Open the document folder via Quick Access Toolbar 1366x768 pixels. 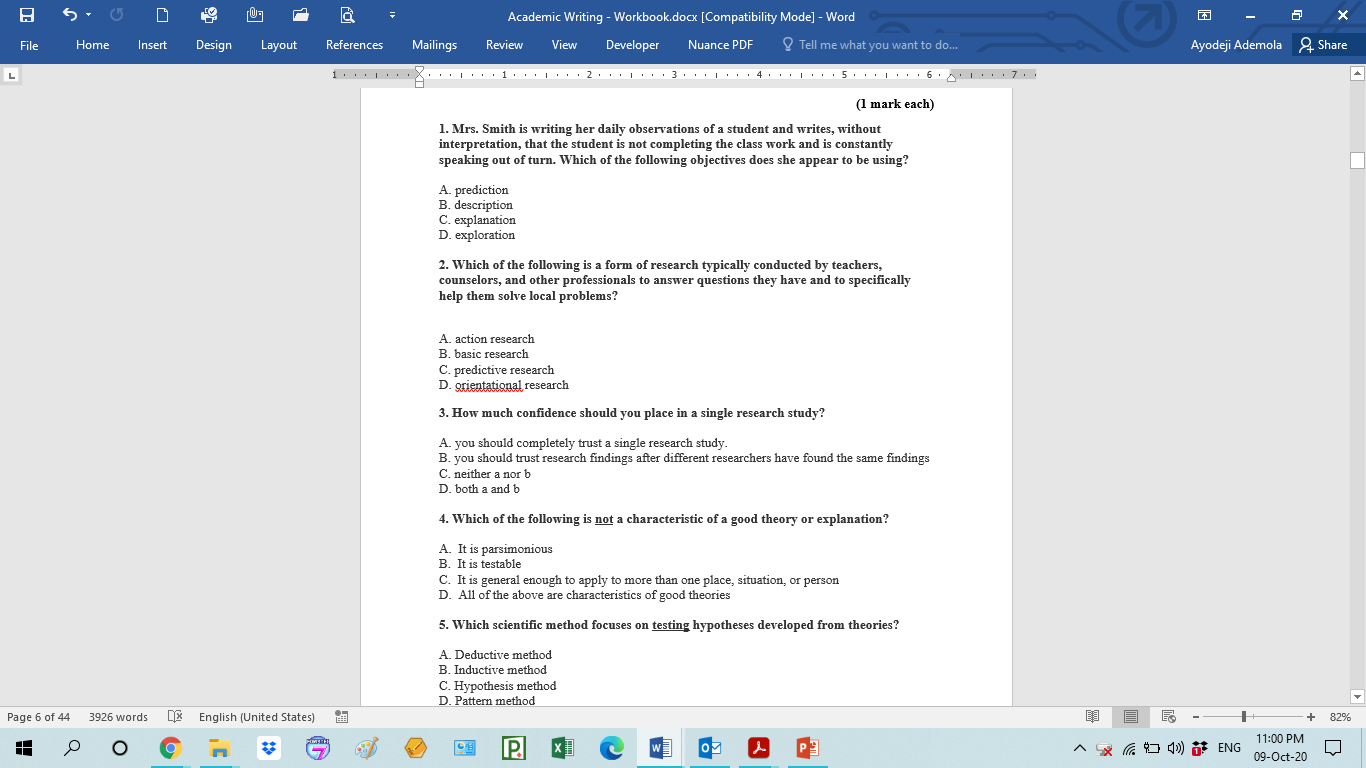click(300, 16)
